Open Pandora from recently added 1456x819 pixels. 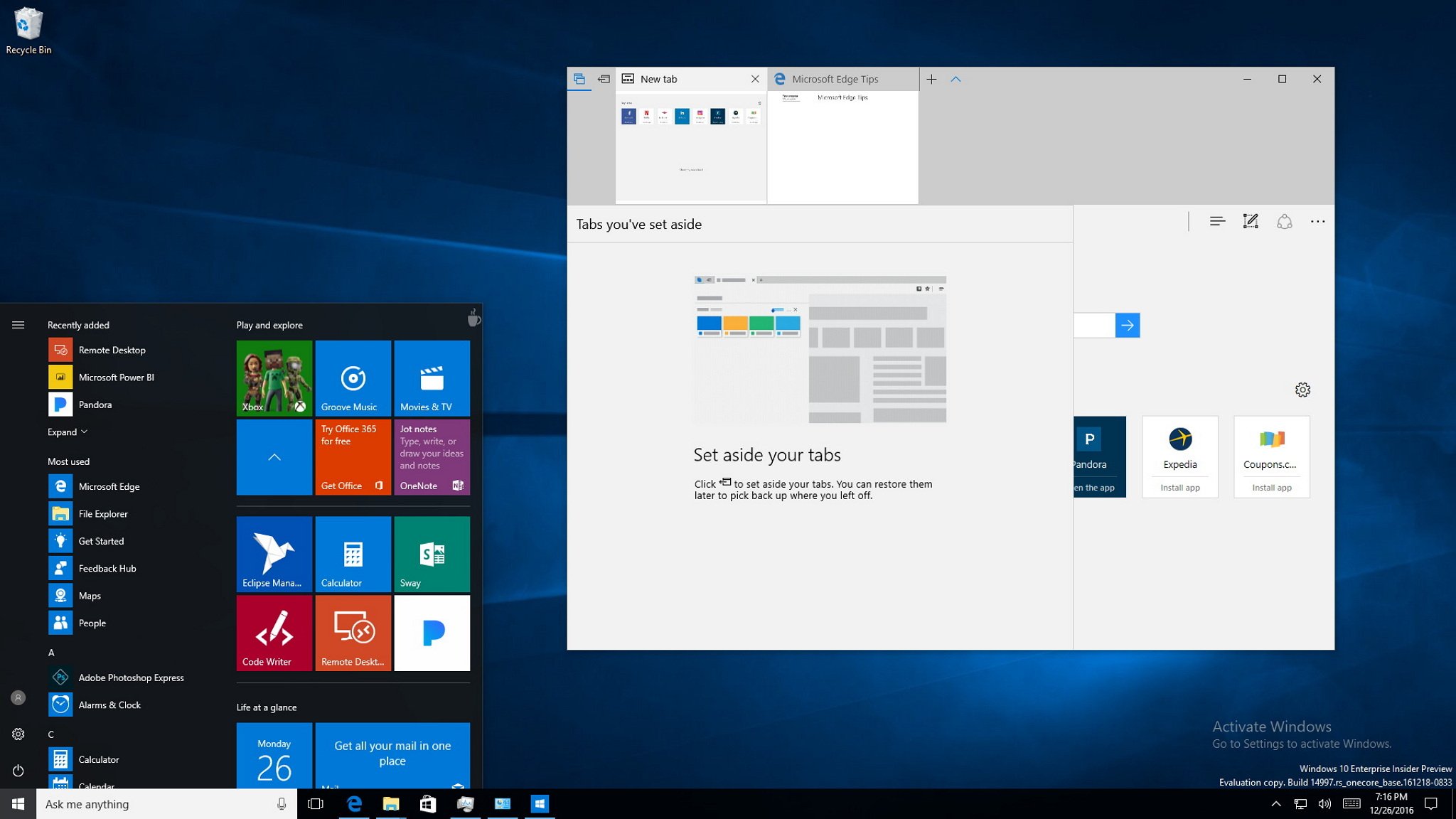(94, 404)
